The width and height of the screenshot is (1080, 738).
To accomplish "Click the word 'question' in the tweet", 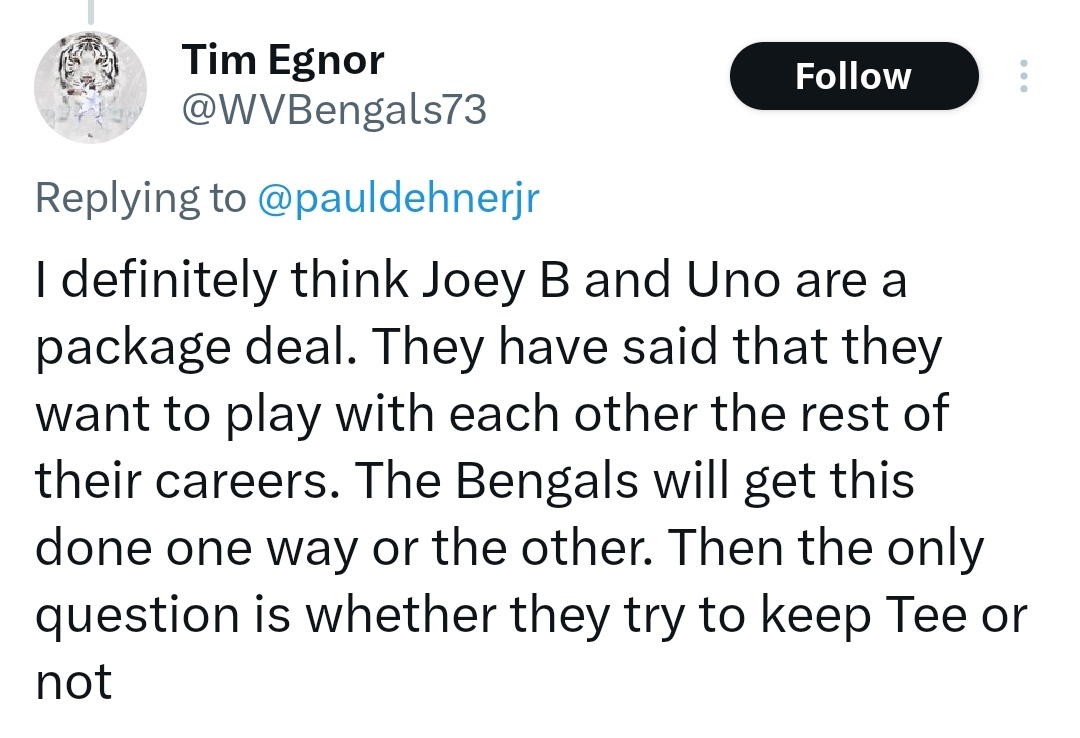I will [x=137, y=616].
